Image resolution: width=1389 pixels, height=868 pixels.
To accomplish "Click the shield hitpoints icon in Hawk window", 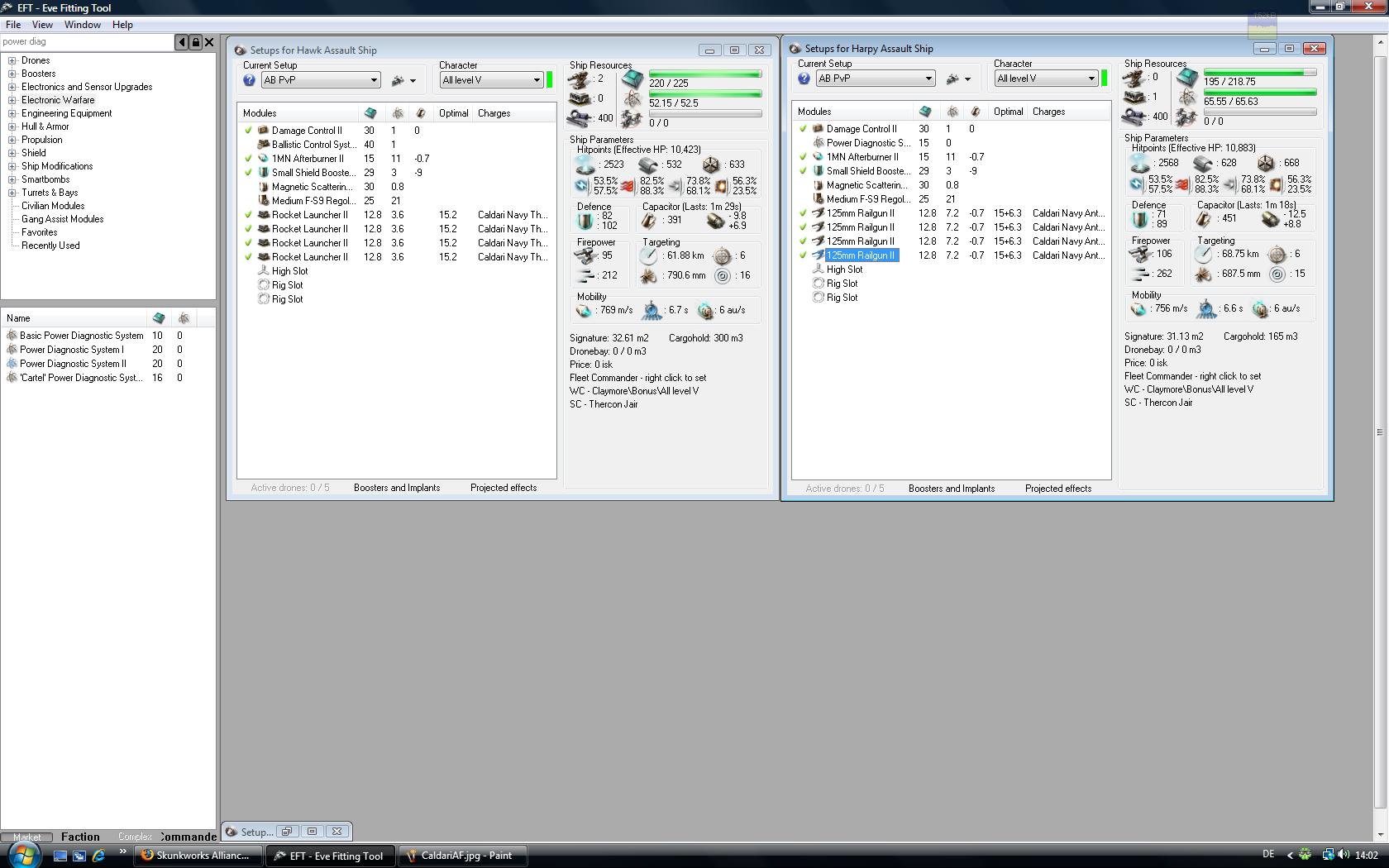I will point(586,165).
